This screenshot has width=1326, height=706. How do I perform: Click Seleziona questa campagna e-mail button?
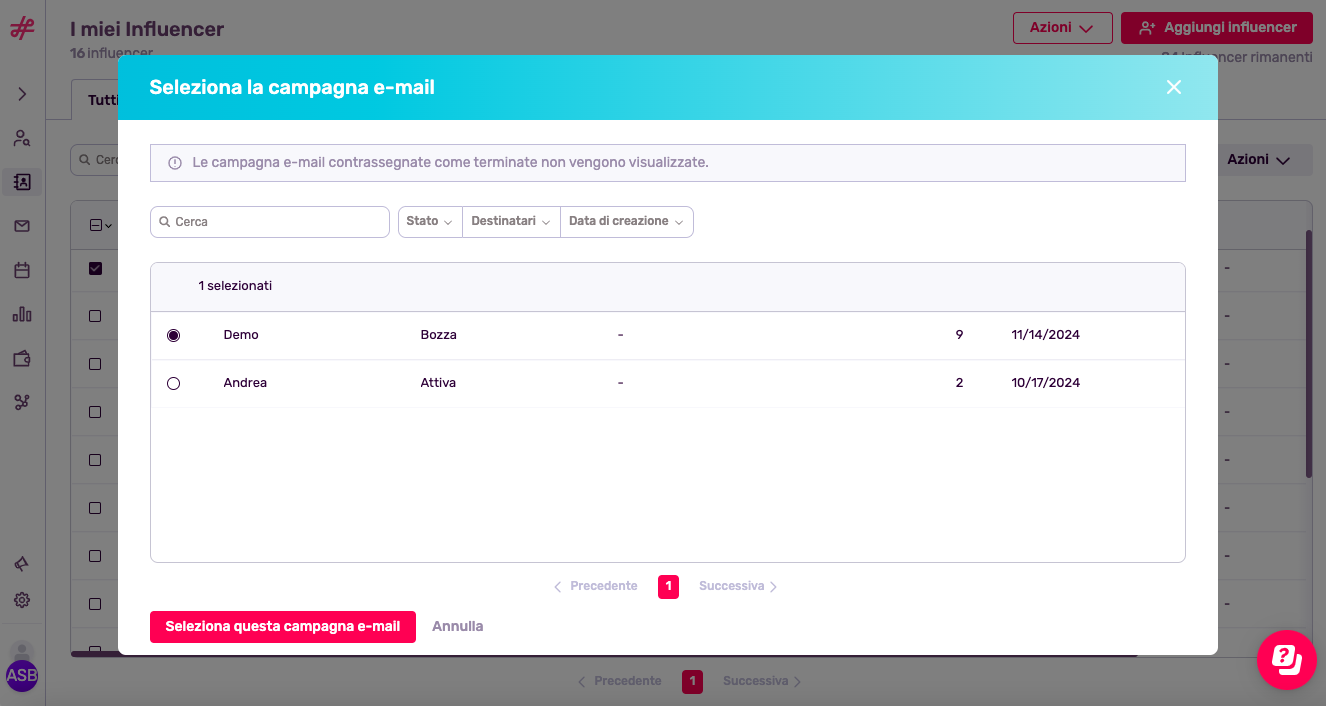click(x=283, y=627)
